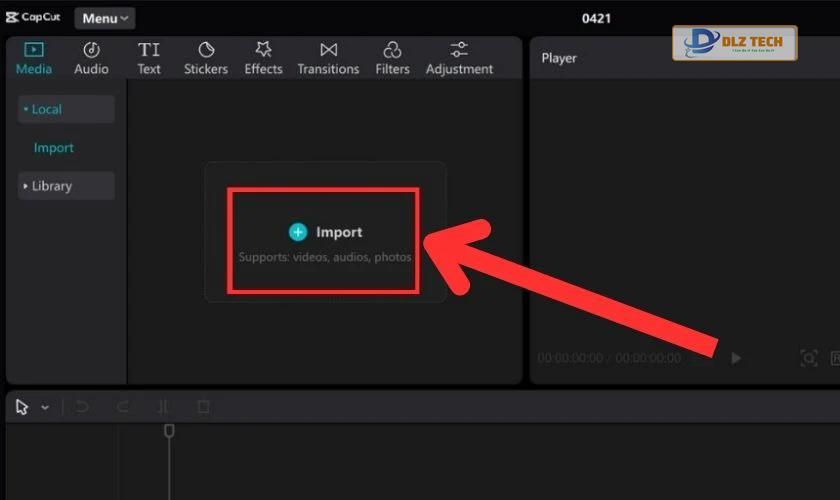Open the Adjustment panel
This screenshot has height=500, width=840.
pyautogui.click(x=459, y=58)
